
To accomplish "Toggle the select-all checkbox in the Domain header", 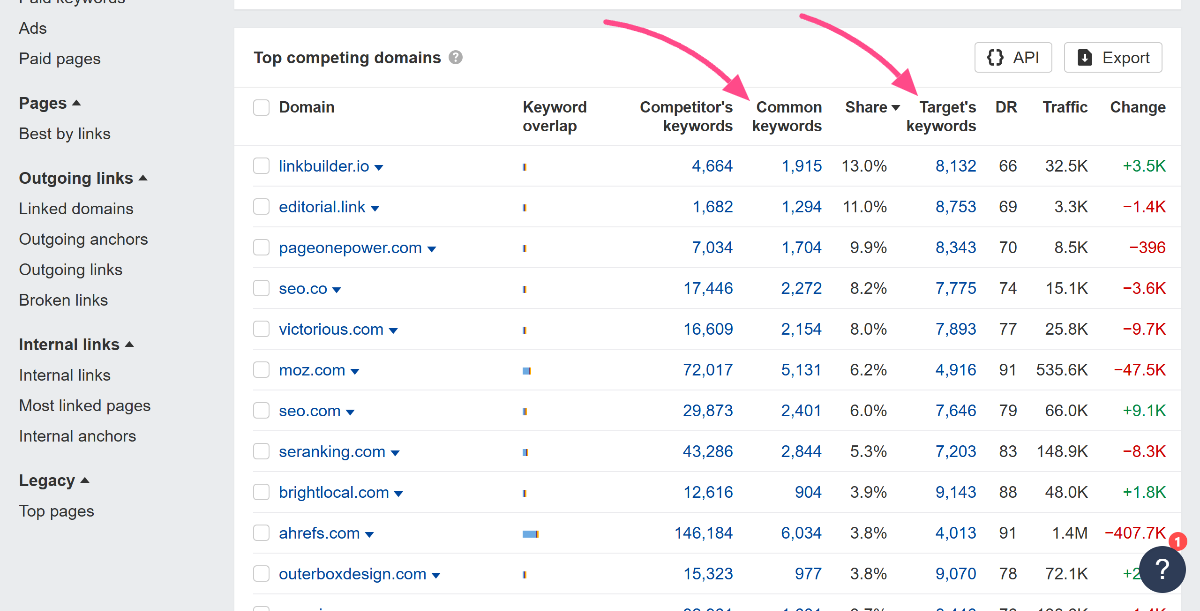I will pos(262,108).
